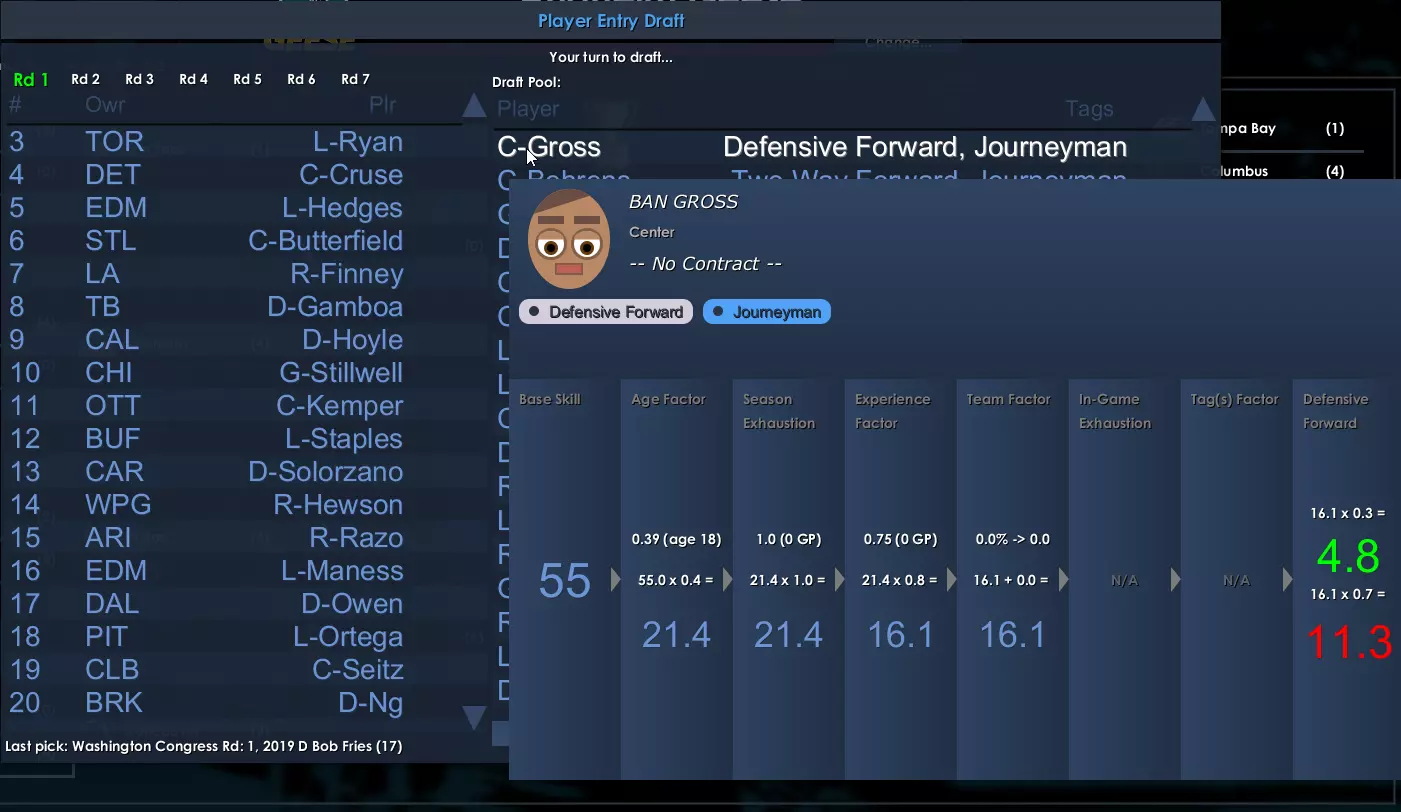
Task: Click Ban Gross's player portrait
Action: pos(569,240)
